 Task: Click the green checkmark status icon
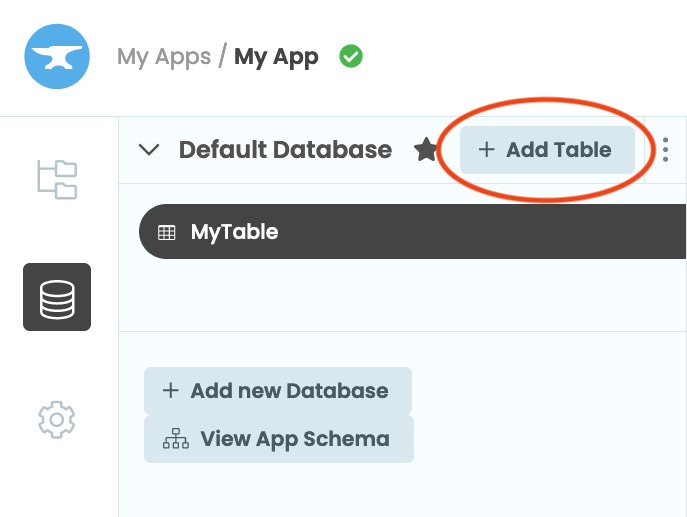point(350,56)
